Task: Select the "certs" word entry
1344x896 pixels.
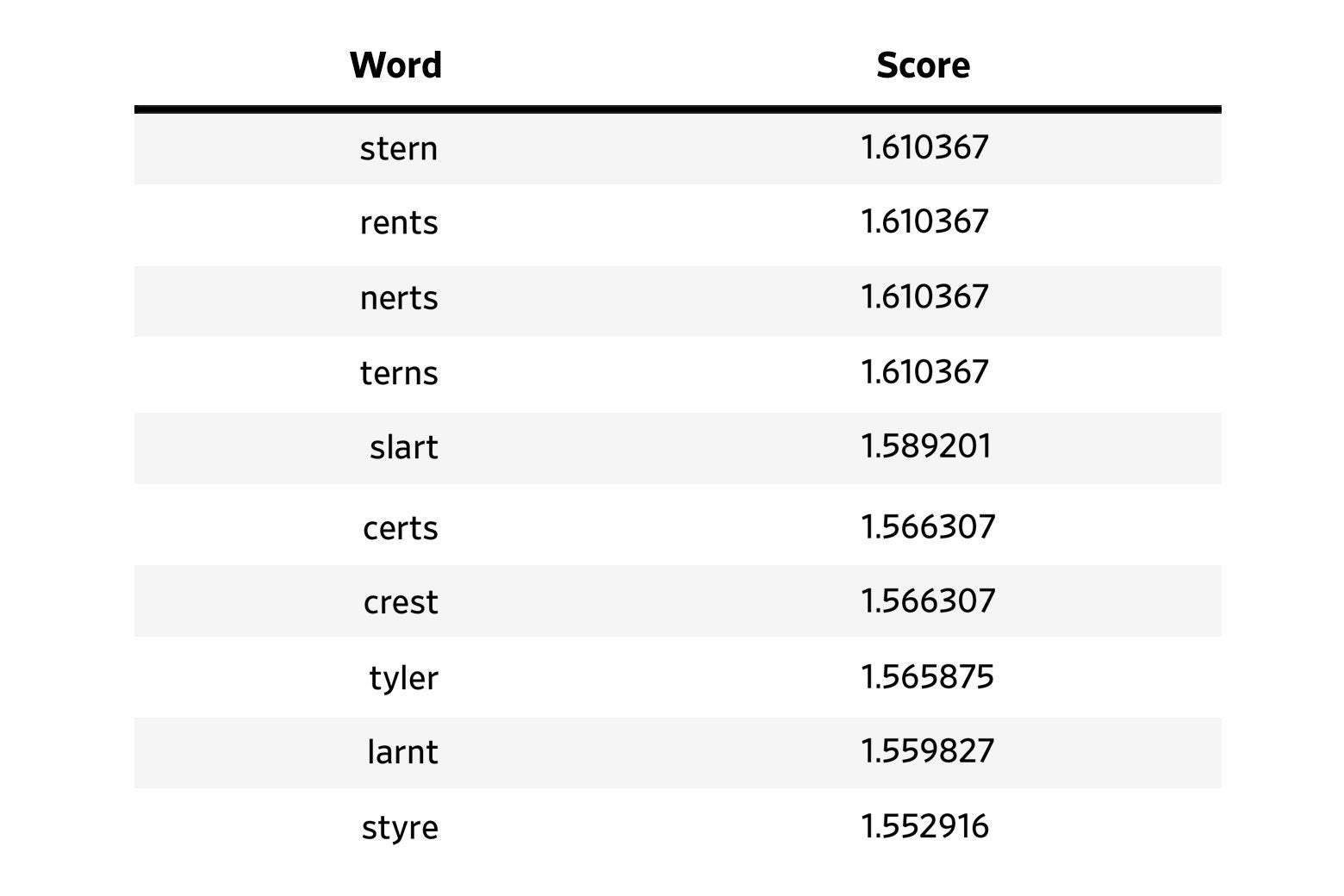Action: [401, 528]
